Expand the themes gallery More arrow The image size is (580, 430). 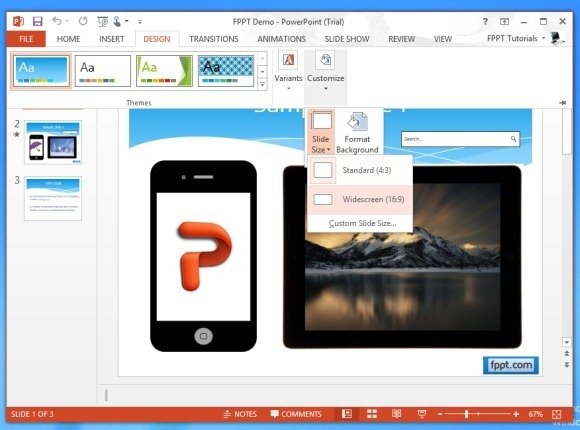click(x=262, y=85)
